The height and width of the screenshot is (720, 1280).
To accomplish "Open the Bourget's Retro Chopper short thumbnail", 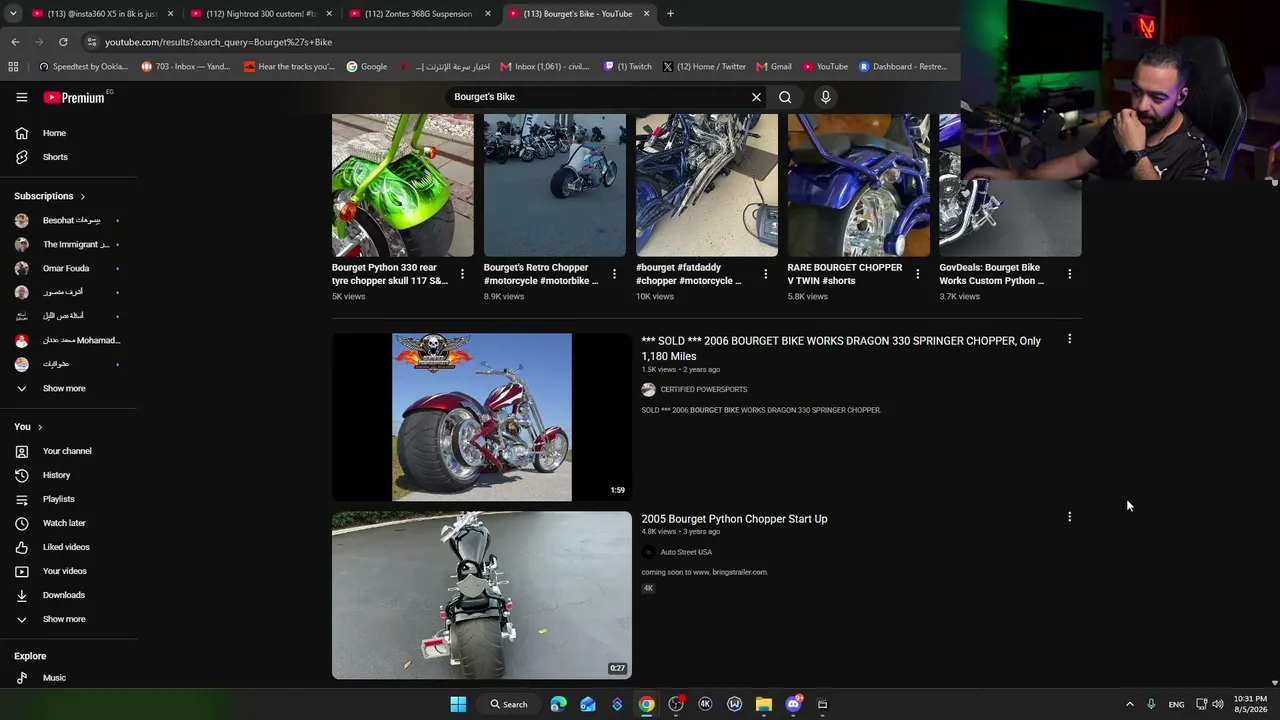I will coord(555,185).
